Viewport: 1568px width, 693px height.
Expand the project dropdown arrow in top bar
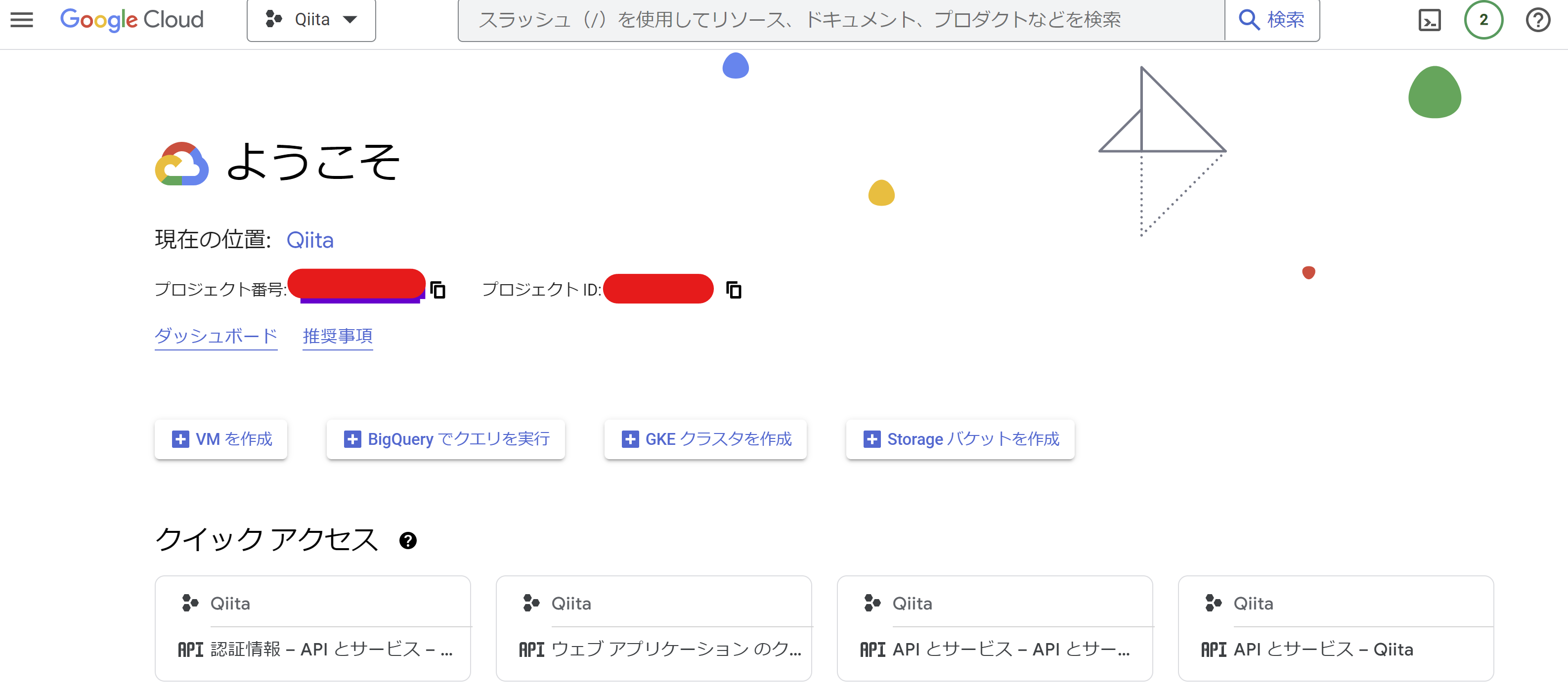click(352, 19)
